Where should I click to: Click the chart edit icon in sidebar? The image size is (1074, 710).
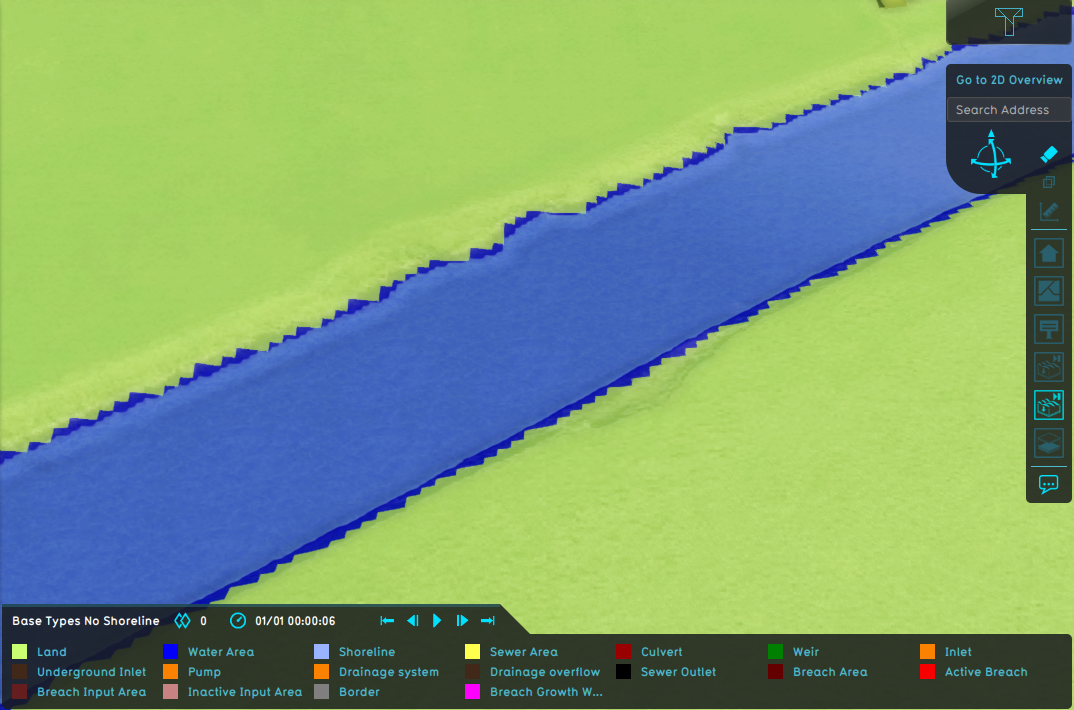point(1049,211)
